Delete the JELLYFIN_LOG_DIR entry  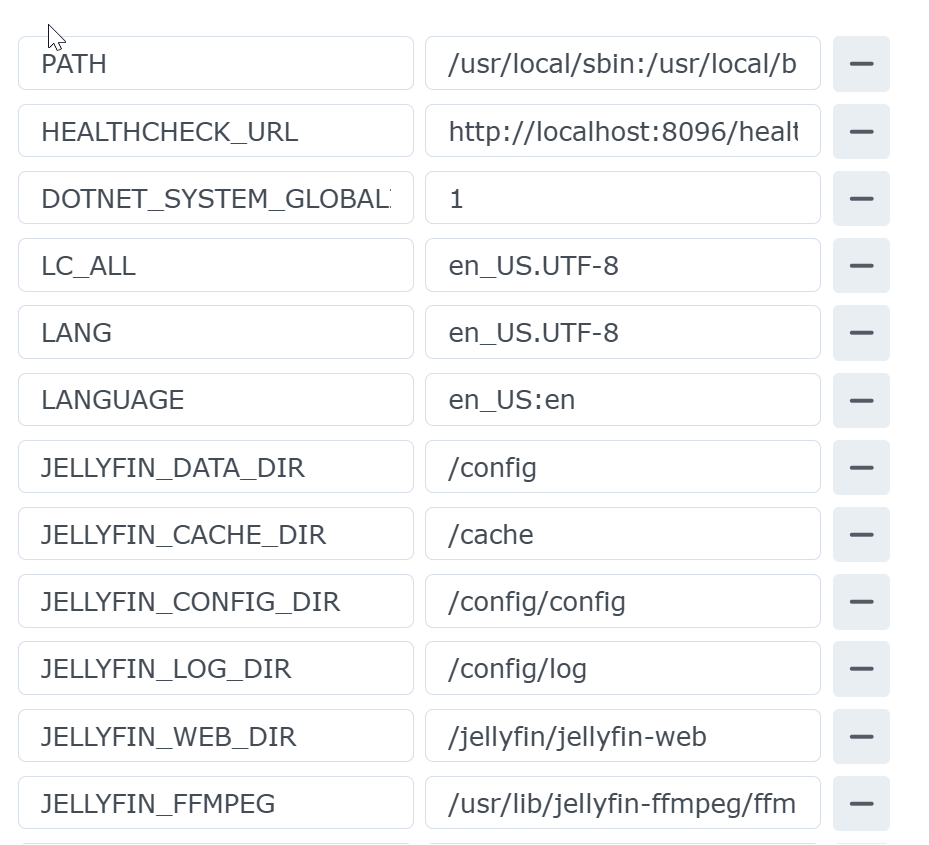pos(861,669)
